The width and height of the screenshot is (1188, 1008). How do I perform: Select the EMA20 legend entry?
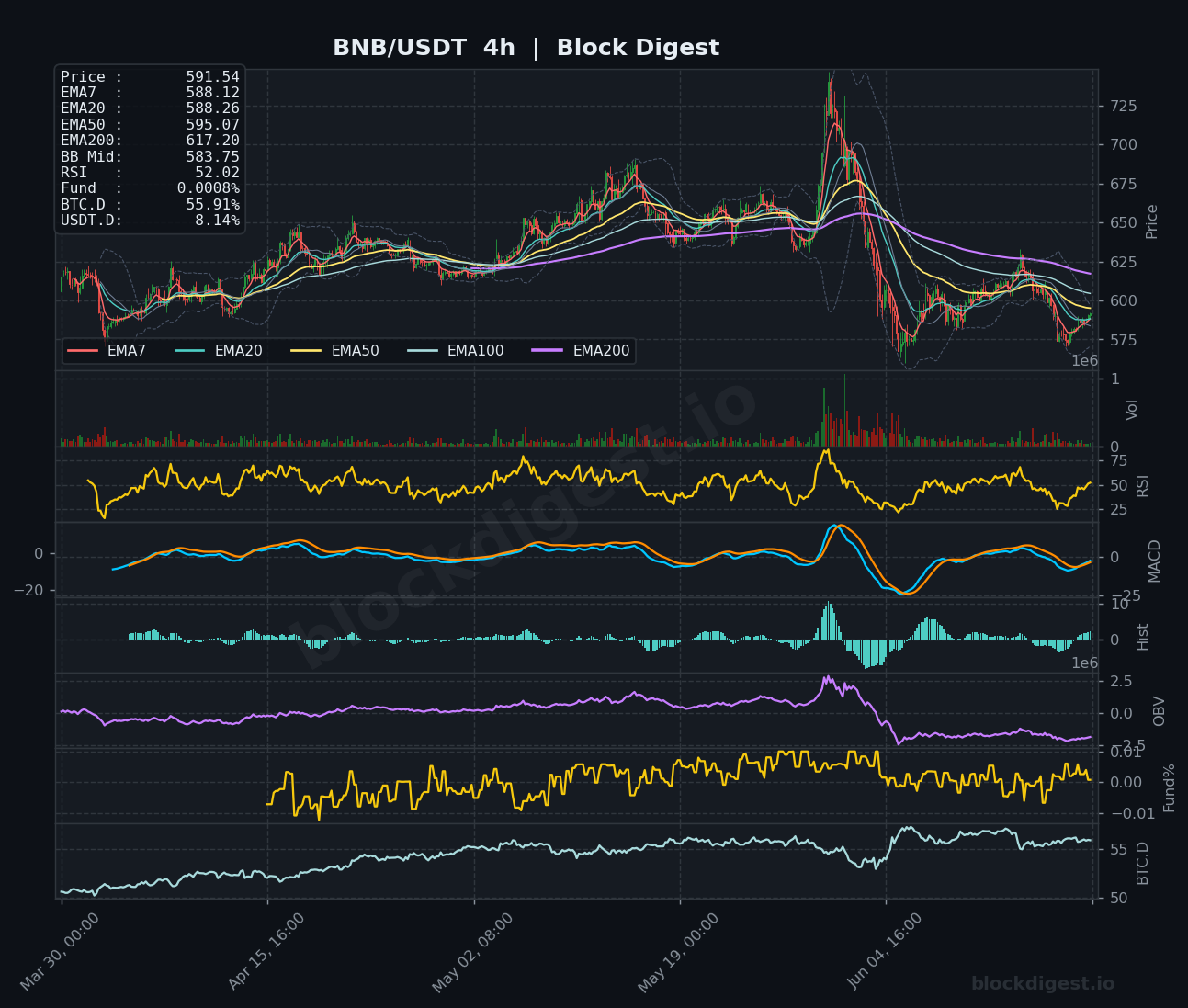click(x=219, y=351)
